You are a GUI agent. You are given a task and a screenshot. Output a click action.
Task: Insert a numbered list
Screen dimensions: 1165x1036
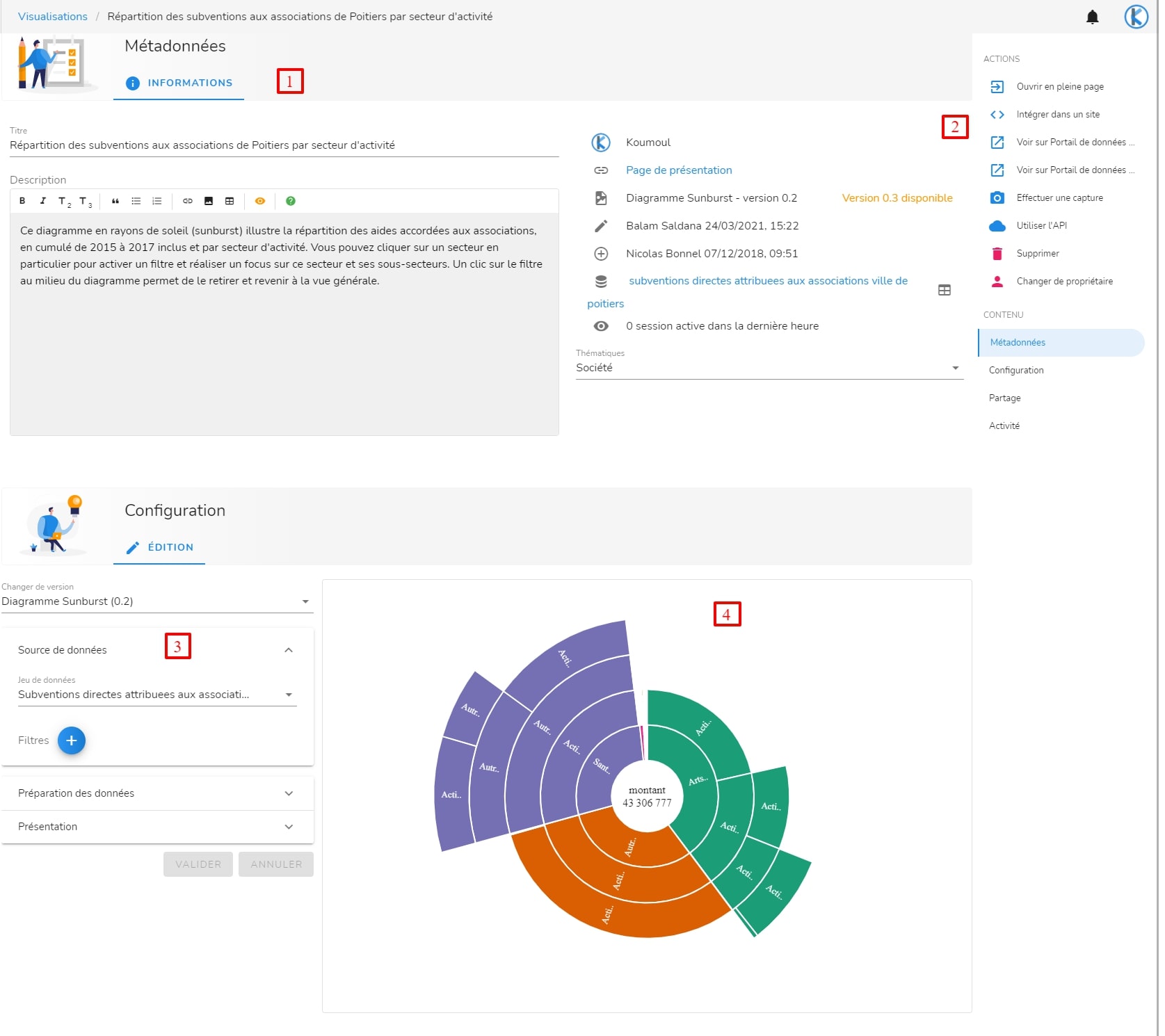(157, 201)
